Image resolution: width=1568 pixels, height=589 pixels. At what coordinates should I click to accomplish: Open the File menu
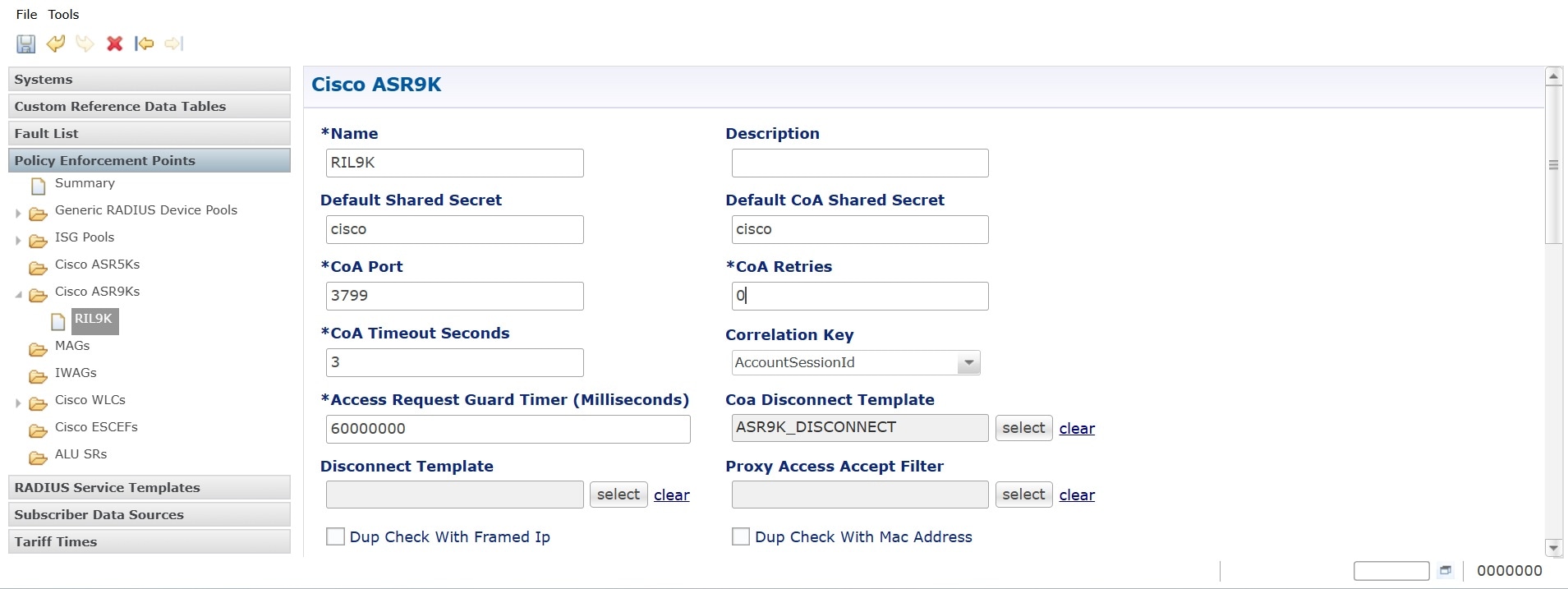[x=26, y=14]
